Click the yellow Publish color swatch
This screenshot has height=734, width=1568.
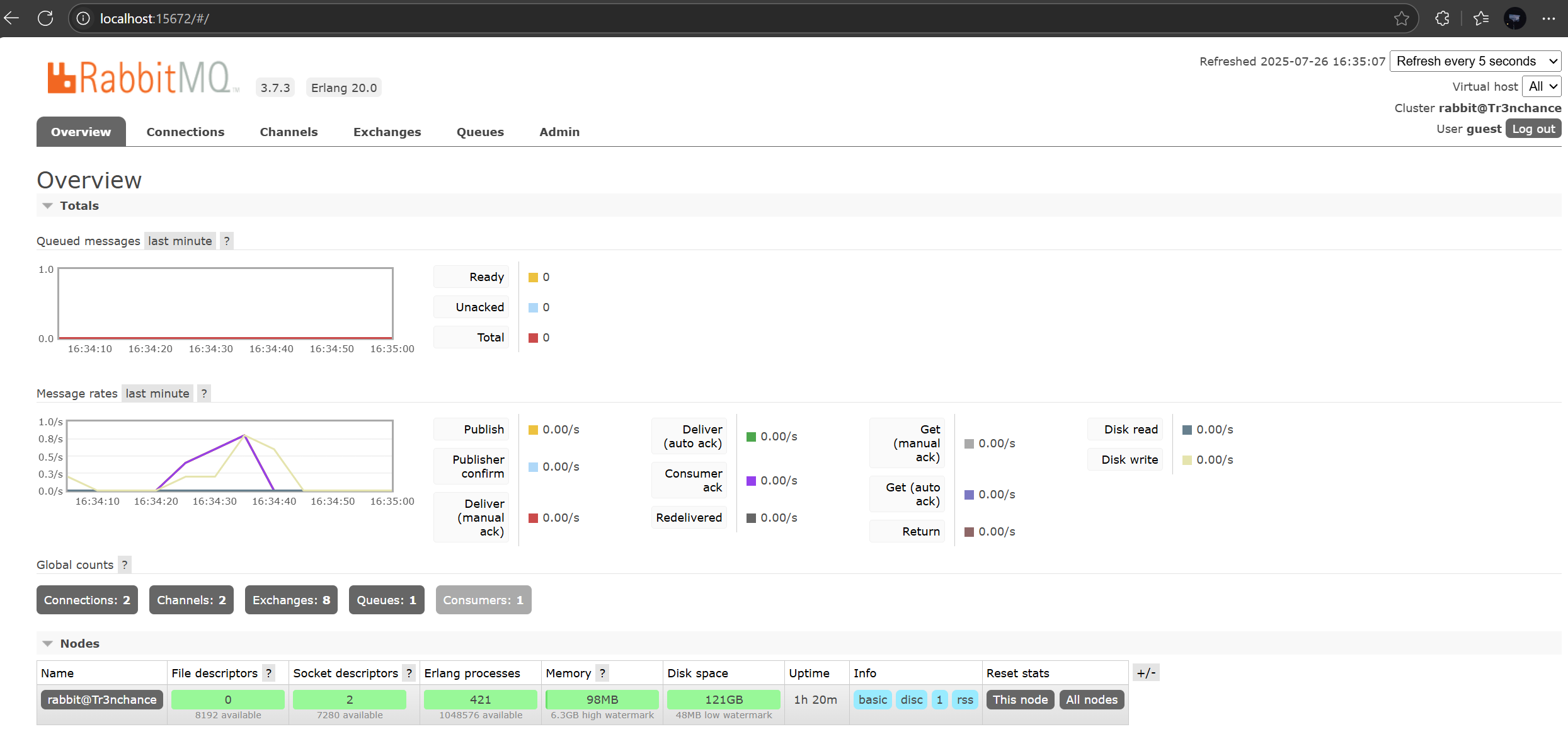pyautogui.click(x=533, y=430)
